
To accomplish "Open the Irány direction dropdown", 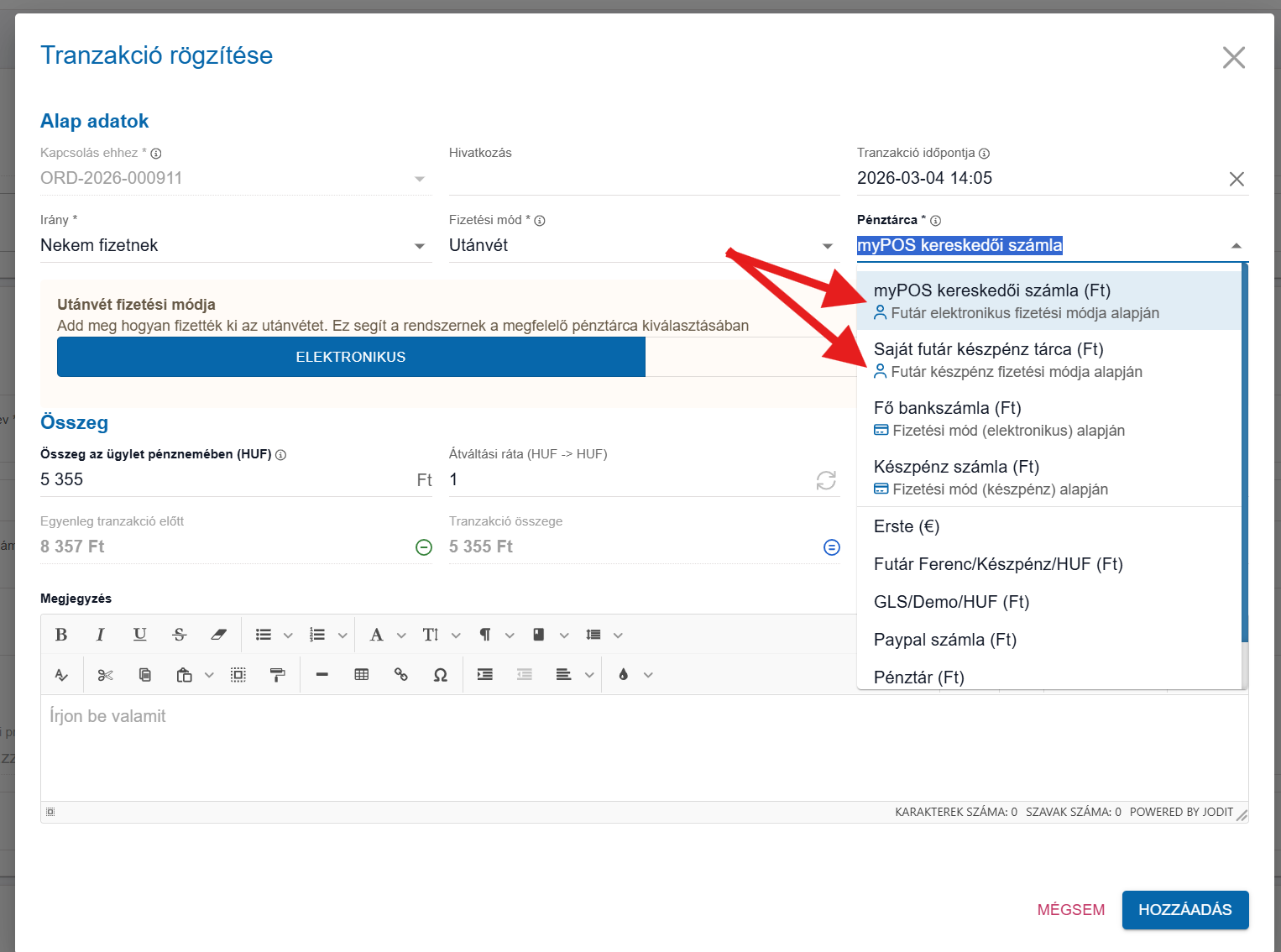I will tap(235, 245).
